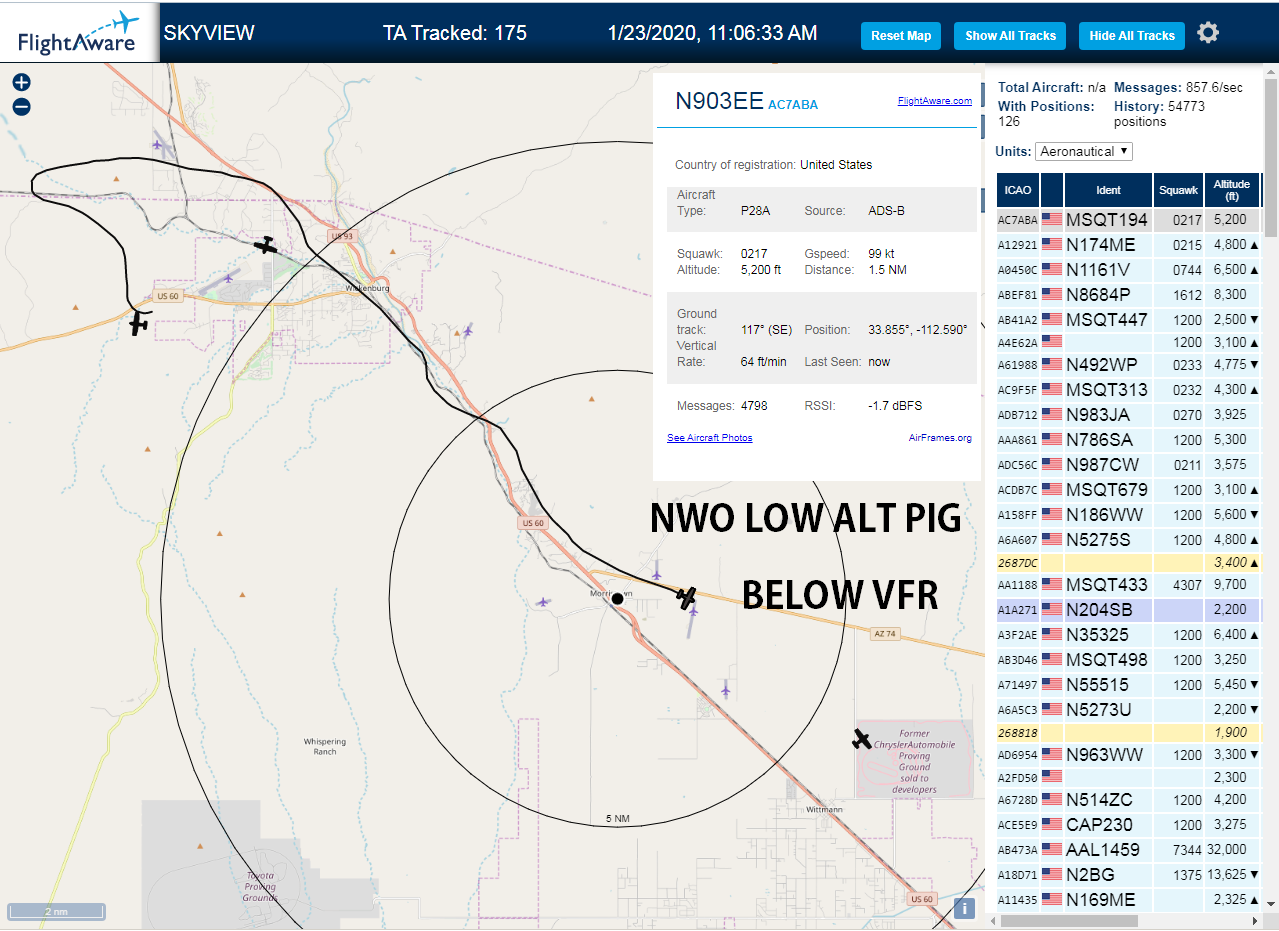Click the 2 nm map scale bar
Screen dimensions: 1279x931
(56, 911)
